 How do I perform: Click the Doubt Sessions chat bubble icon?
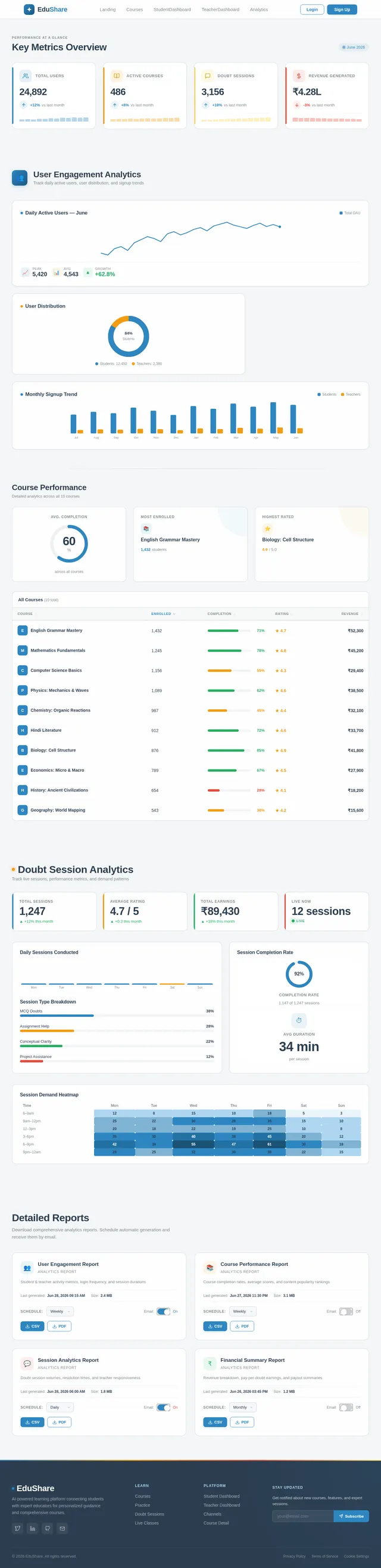click(207, 76)
